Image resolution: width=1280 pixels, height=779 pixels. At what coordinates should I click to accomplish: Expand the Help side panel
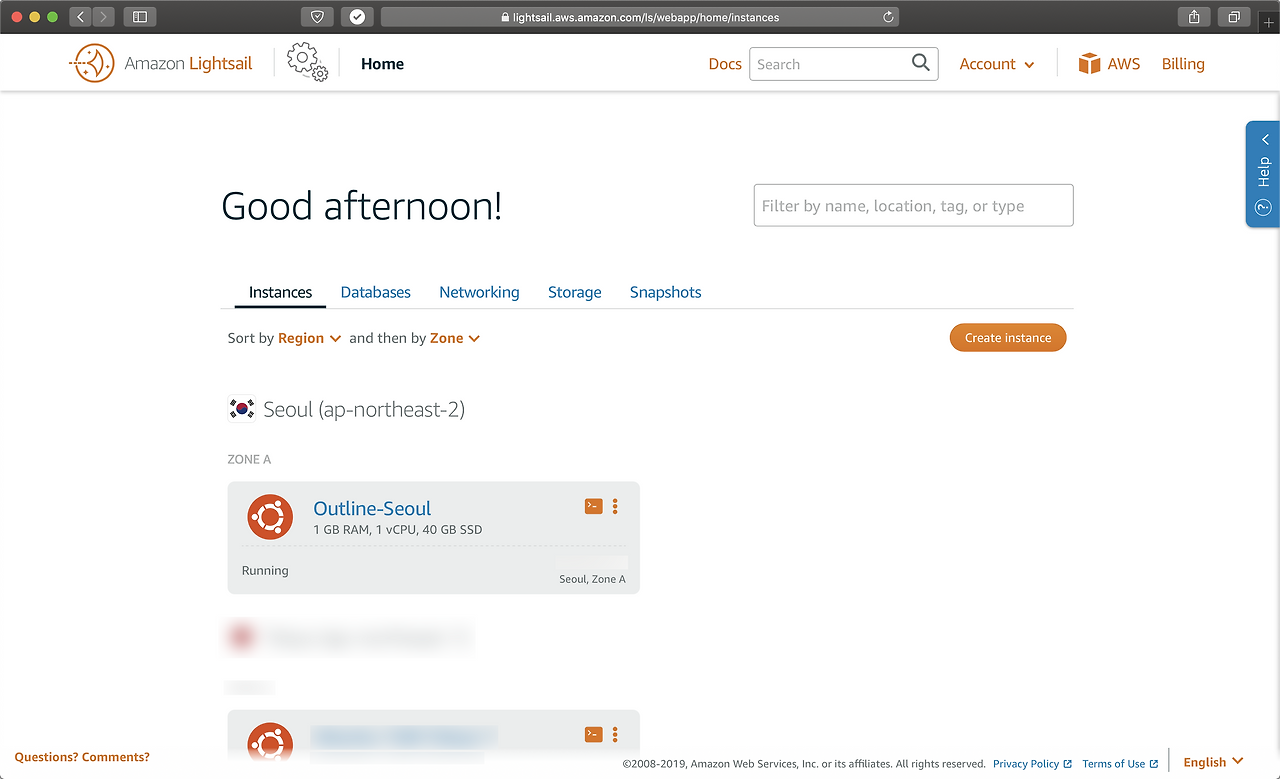point(1263,174)
